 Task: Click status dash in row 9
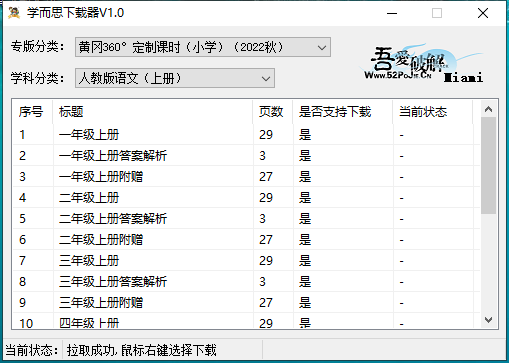tap(402, 303)
